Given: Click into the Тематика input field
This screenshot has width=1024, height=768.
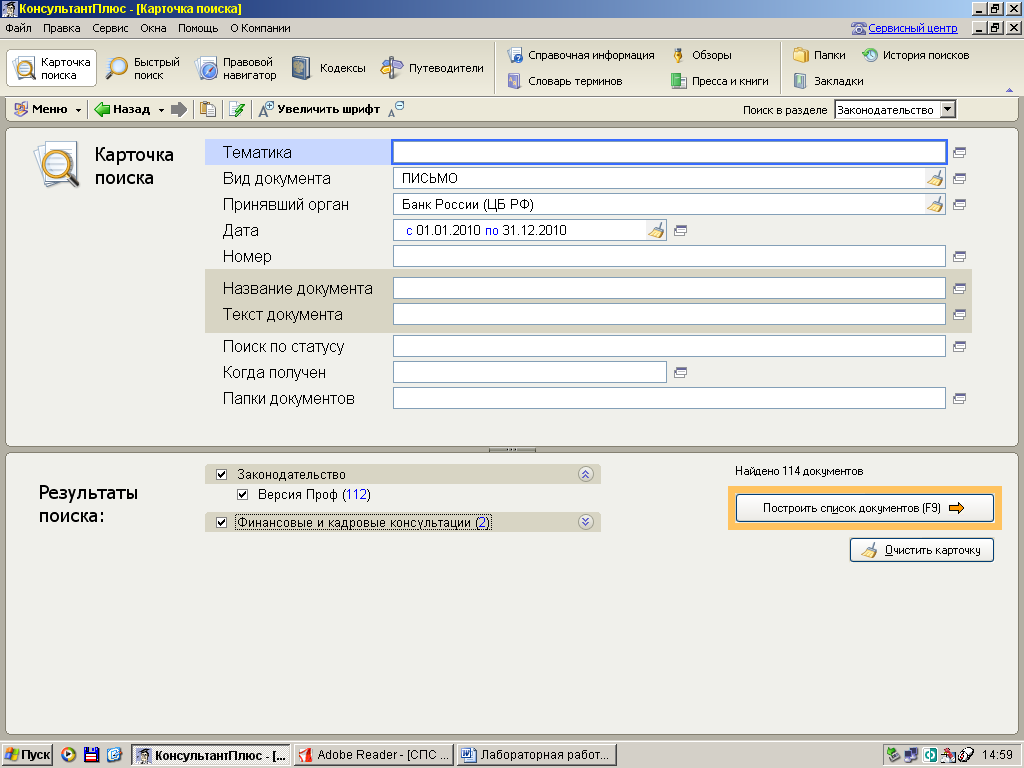Looking at the screenshot, I should [x=669, y=152].
